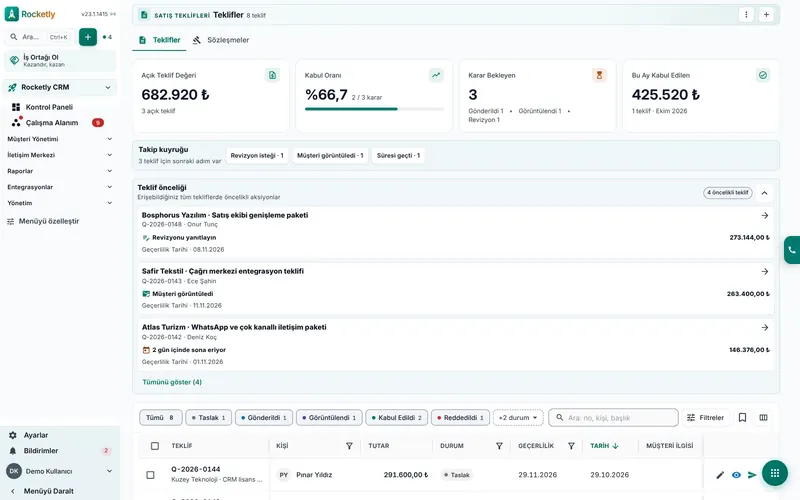Edit teklif Q-2026-0144 with pencil icon
The image size is (800, 500).
coord(720,475)
